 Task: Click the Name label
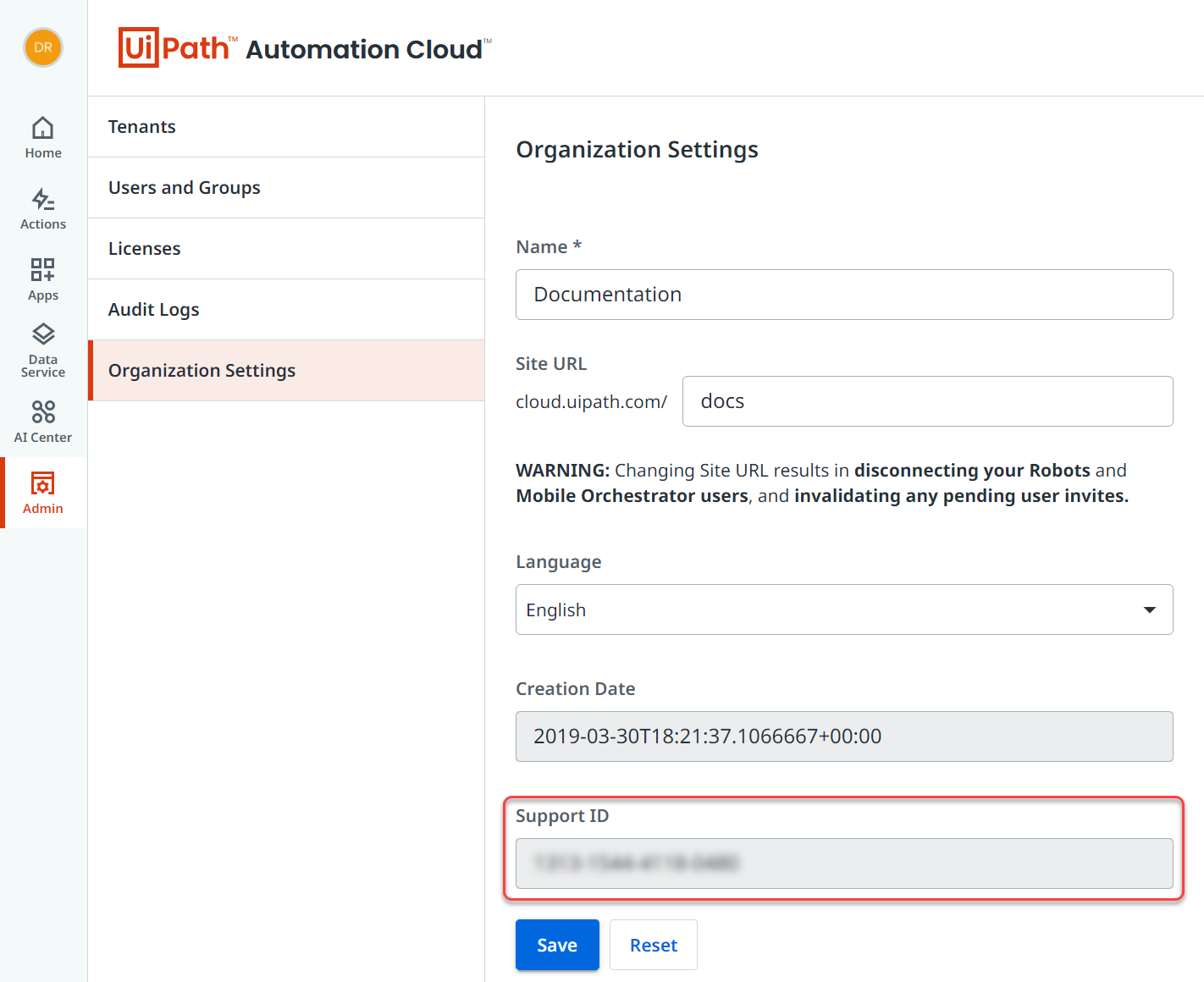549,247
